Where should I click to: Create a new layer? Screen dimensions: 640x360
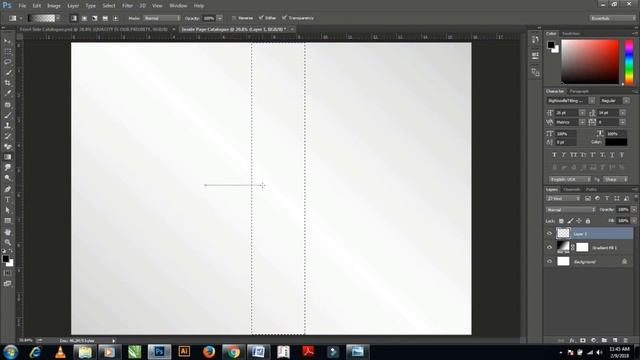point(615,340)
